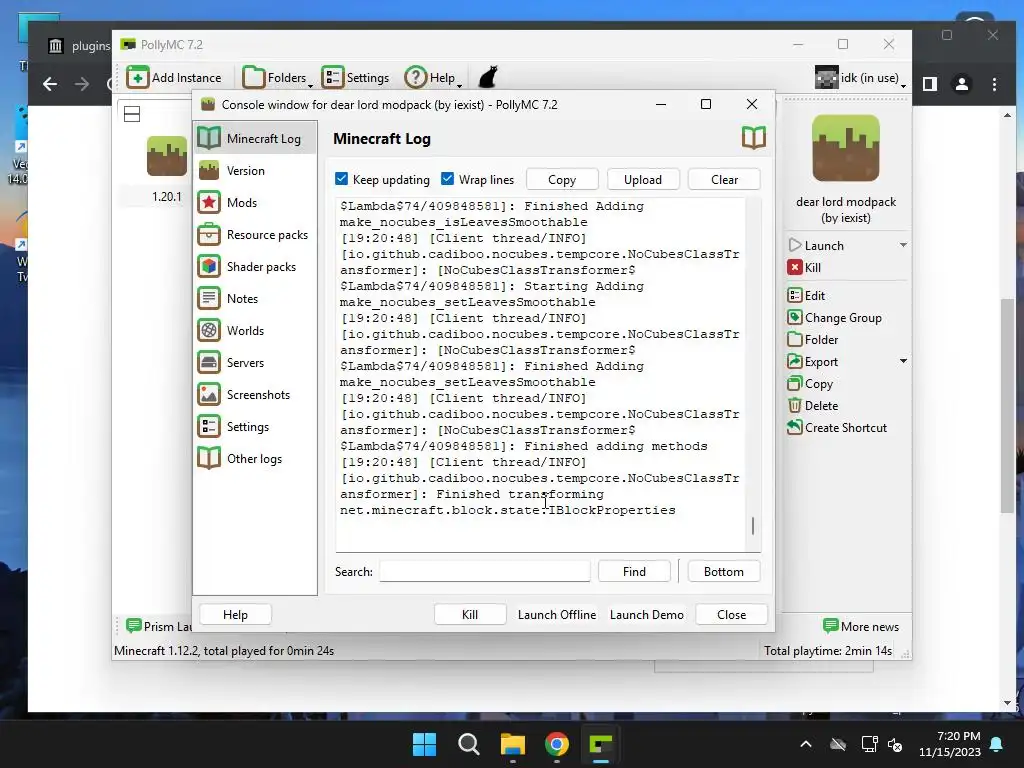
Task: Uncheck Keep updating checkbox
Action: pos(342,179)
